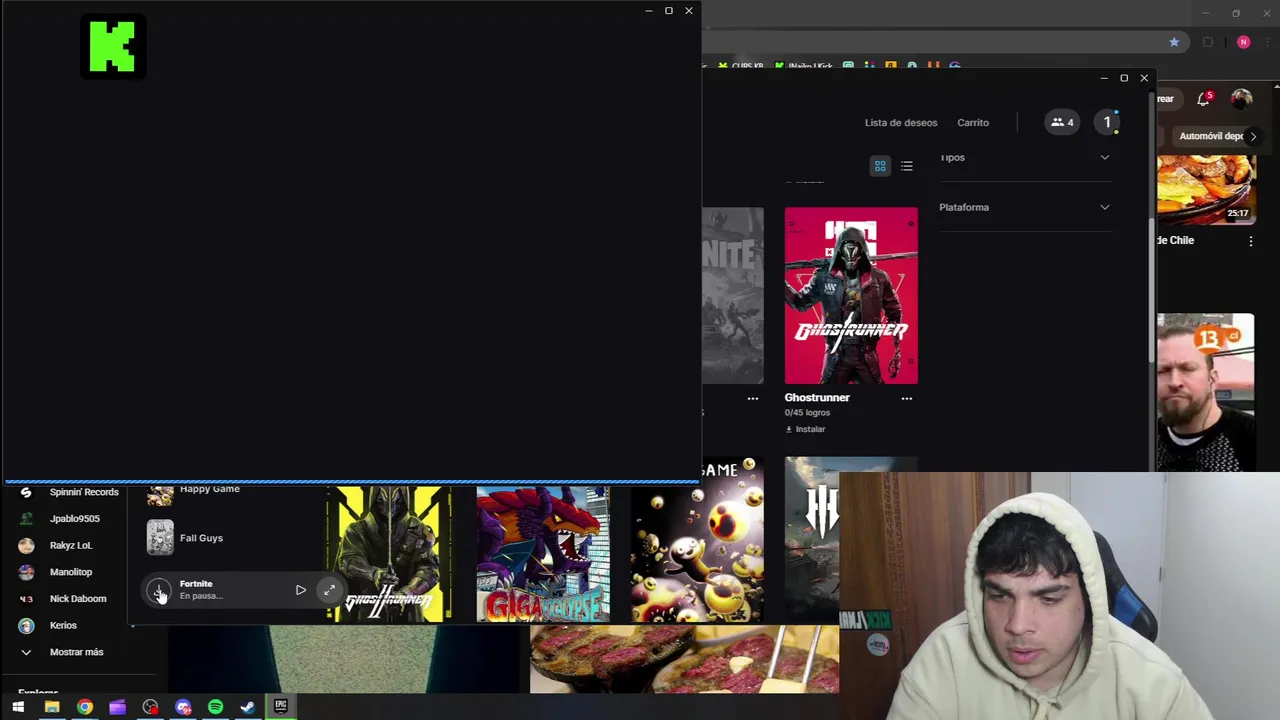Open purple folder app on taskbar
1280x720 pixels.
[117, 707]
